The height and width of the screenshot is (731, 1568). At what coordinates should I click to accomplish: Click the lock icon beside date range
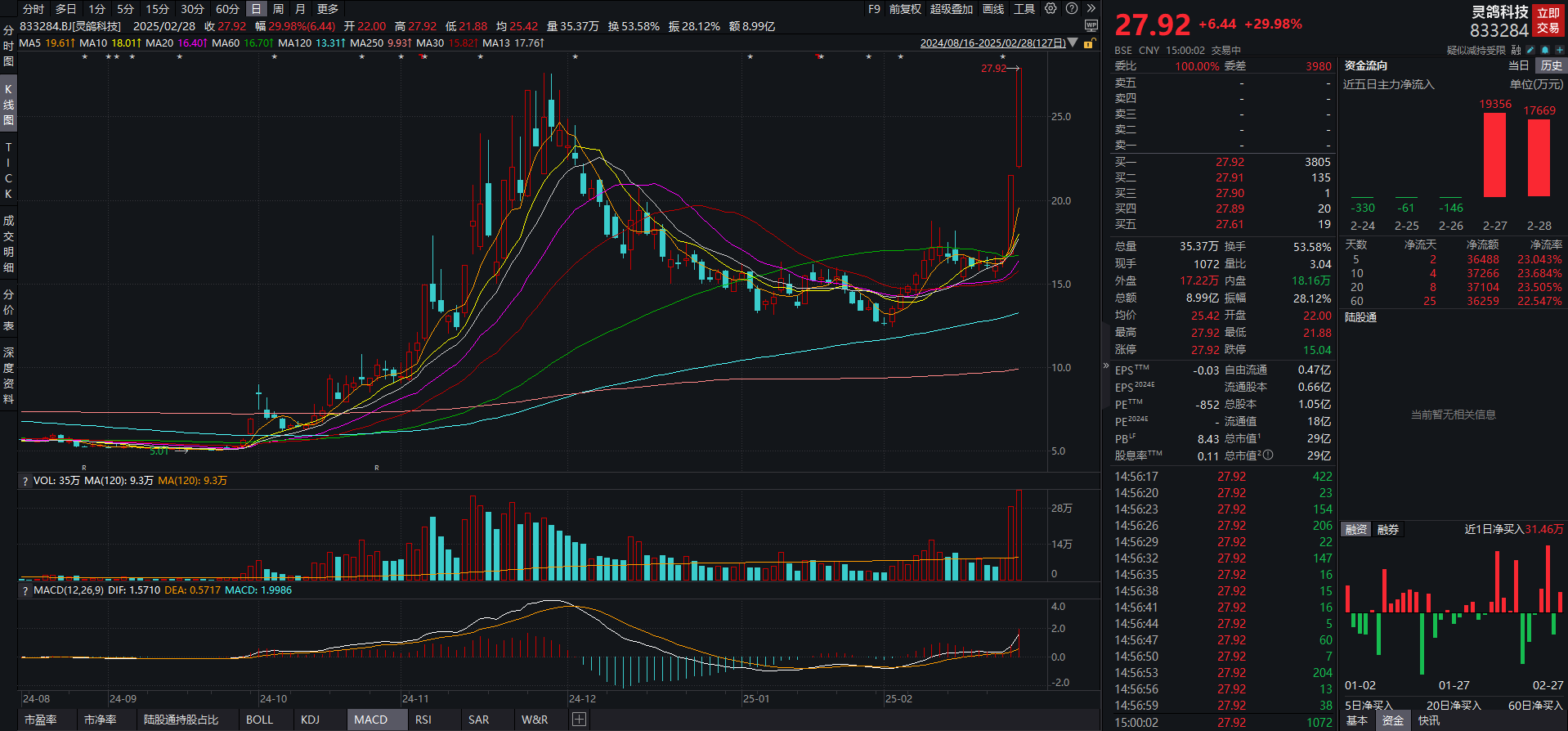point(1088,43)
